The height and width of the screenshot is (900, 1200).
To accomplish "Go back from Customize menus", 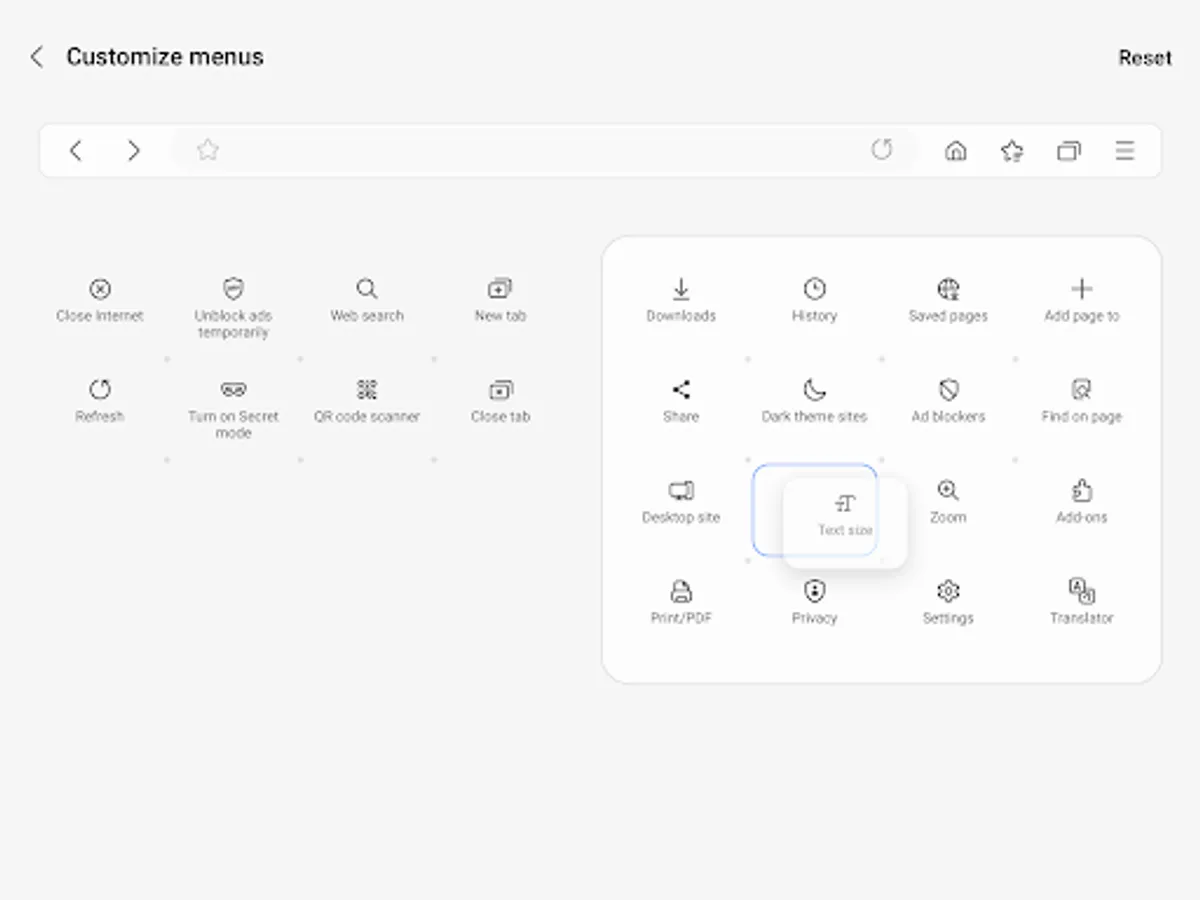I will (x=37, y=57).
